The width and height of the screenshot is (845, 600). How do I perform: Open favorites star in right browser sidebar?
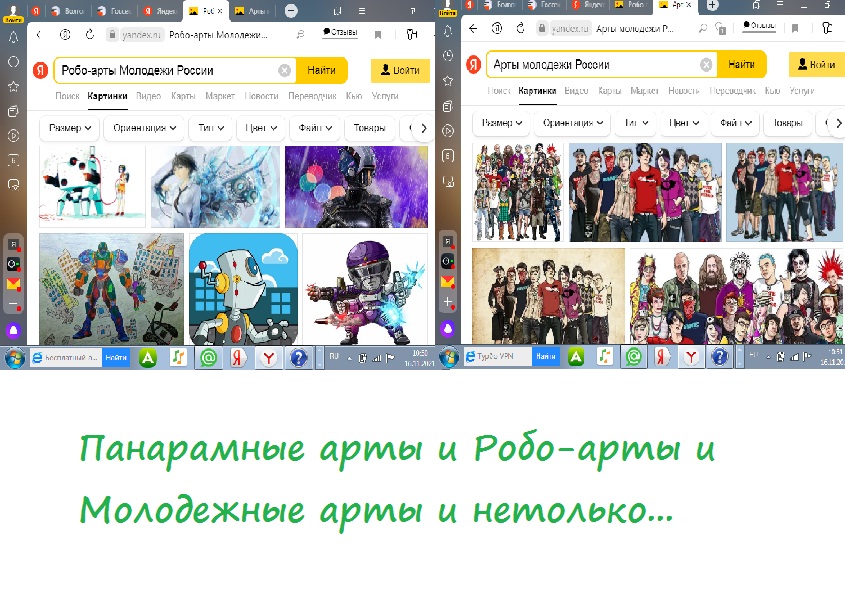click(x=448, y=81)
